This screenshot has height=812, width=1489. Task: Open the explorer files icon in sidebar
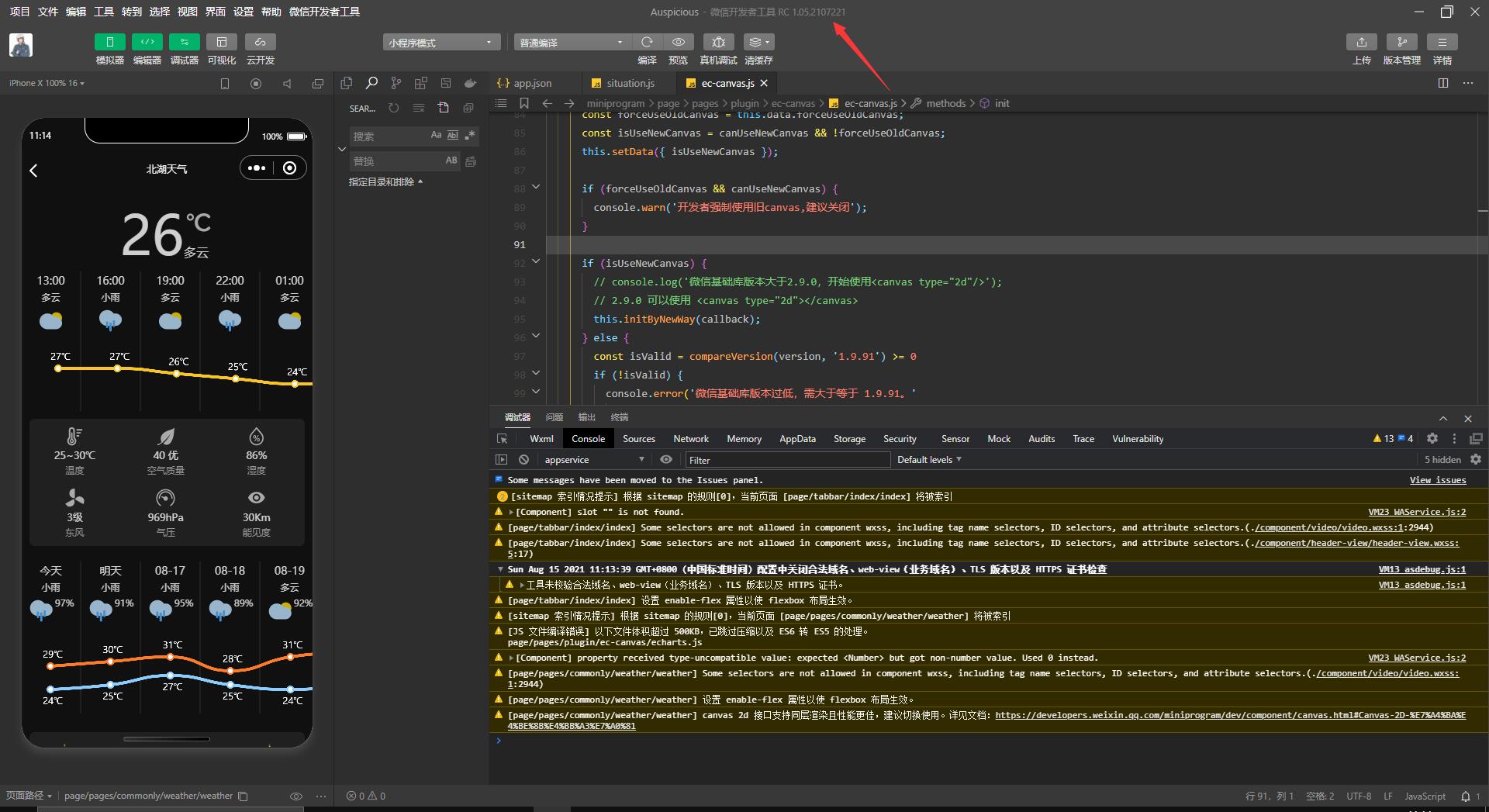click(347, 83)
